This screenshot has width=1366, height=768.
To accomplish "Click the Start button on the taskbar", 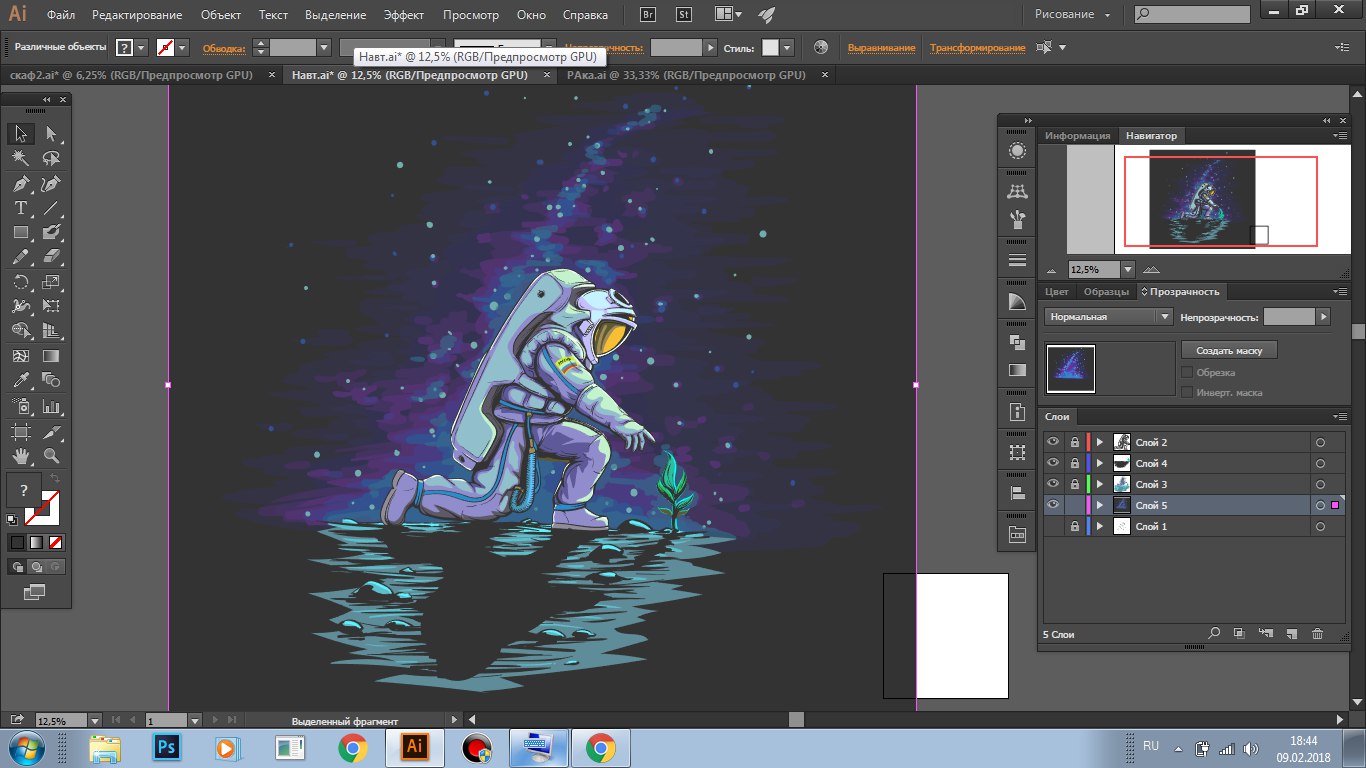I will coord(28,748).
